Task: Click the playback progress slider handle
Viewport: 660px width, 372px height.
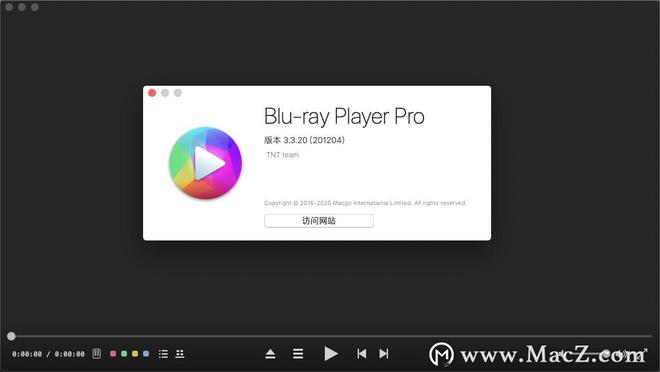Action: point(11,336)
